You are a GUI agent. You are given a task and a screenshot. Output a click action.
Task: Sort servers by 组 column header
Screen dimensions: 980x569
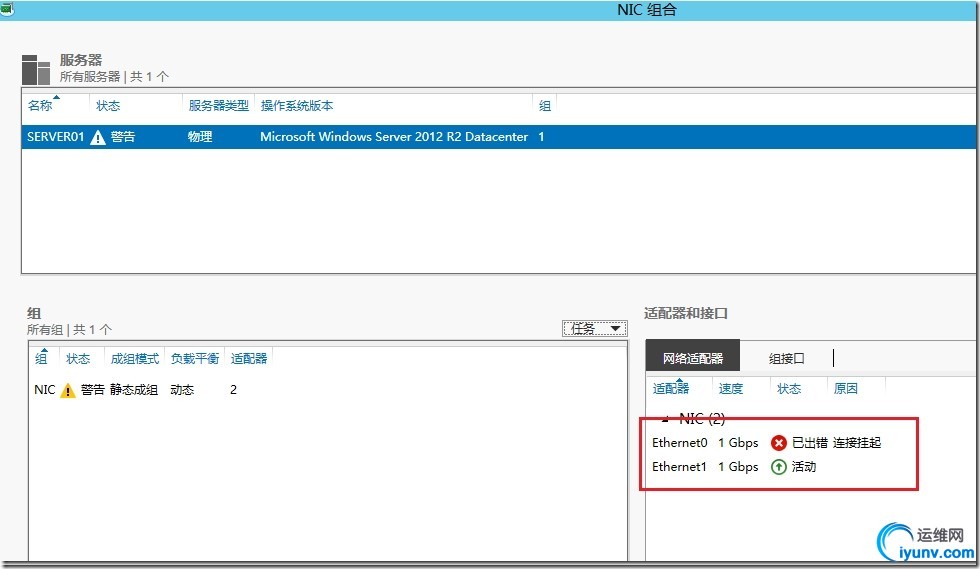point(545,106)
